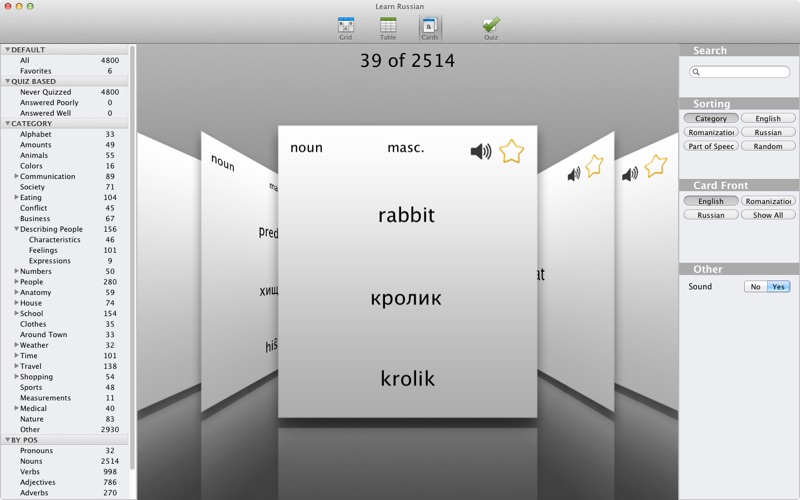Image resolution: width=800 pixels, height=500 pixels.
Task: Collapse the Describing People category
Action: pyautogui.click(x=16, y=229)
